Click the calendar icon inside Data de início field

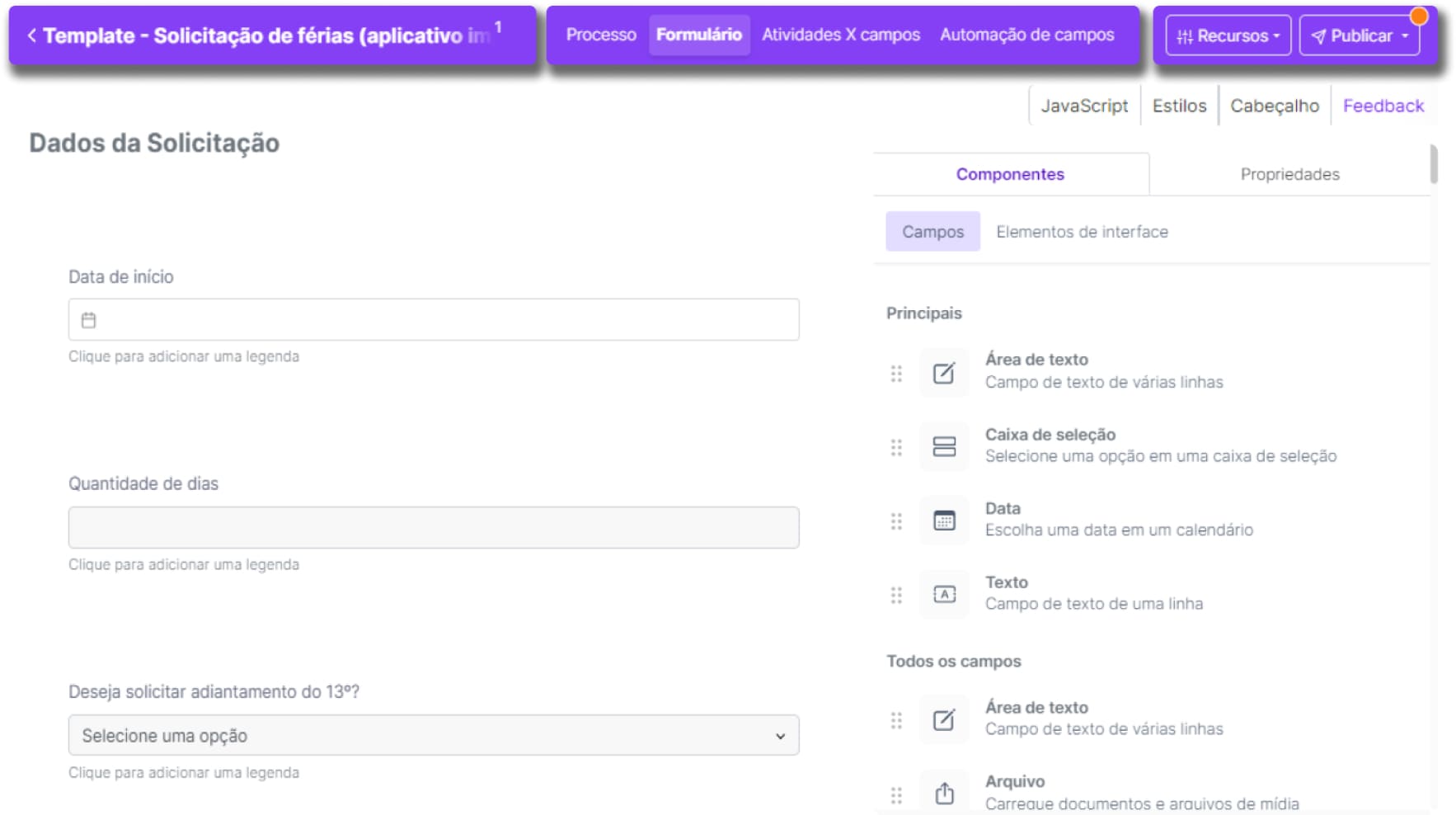89,318
